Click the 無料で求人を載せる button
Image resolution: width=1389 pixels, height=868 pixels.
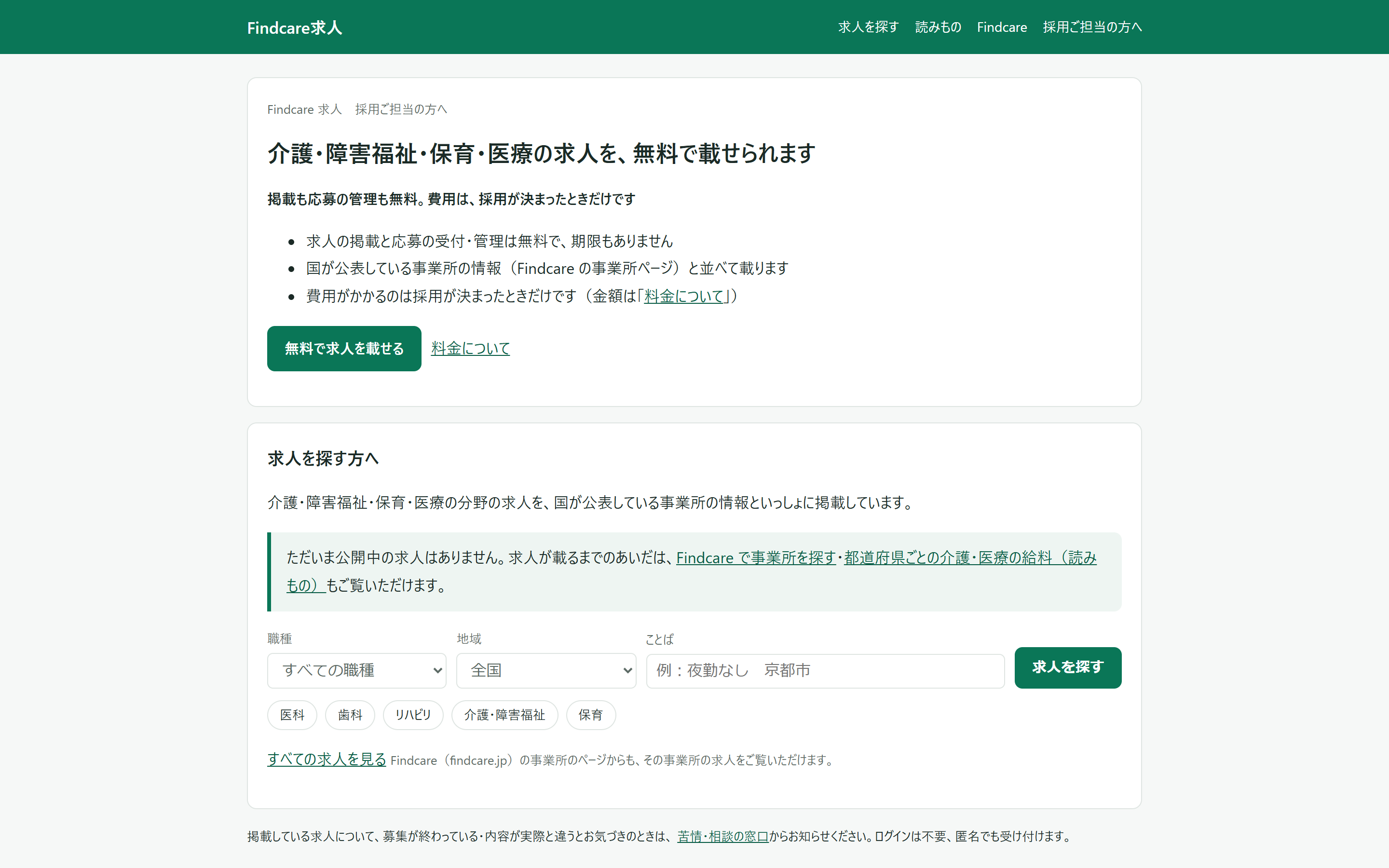pos(344,349)
